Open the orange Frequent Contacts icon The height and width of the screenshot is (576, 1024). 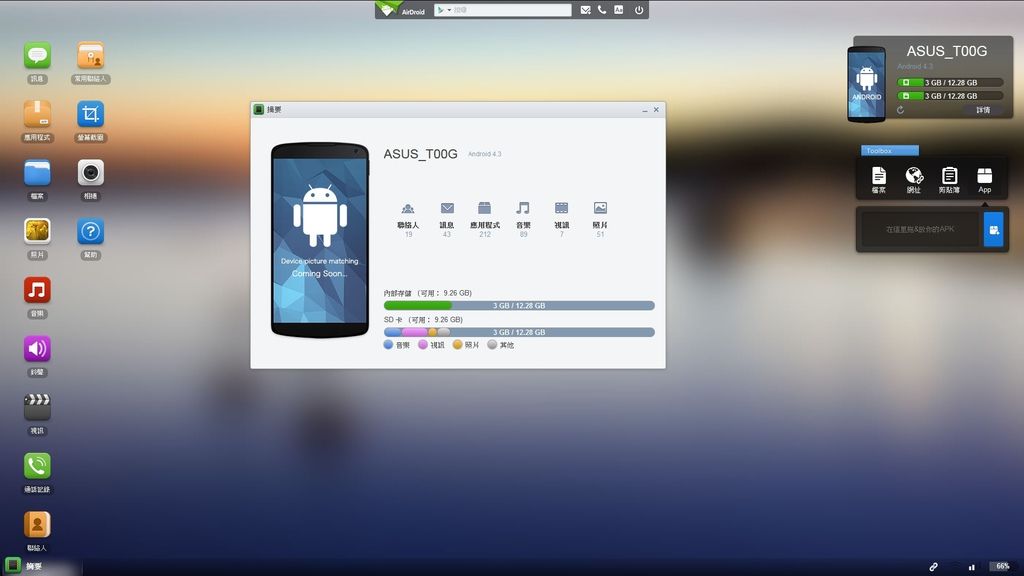pyautogui.click(x=91, y=56)
